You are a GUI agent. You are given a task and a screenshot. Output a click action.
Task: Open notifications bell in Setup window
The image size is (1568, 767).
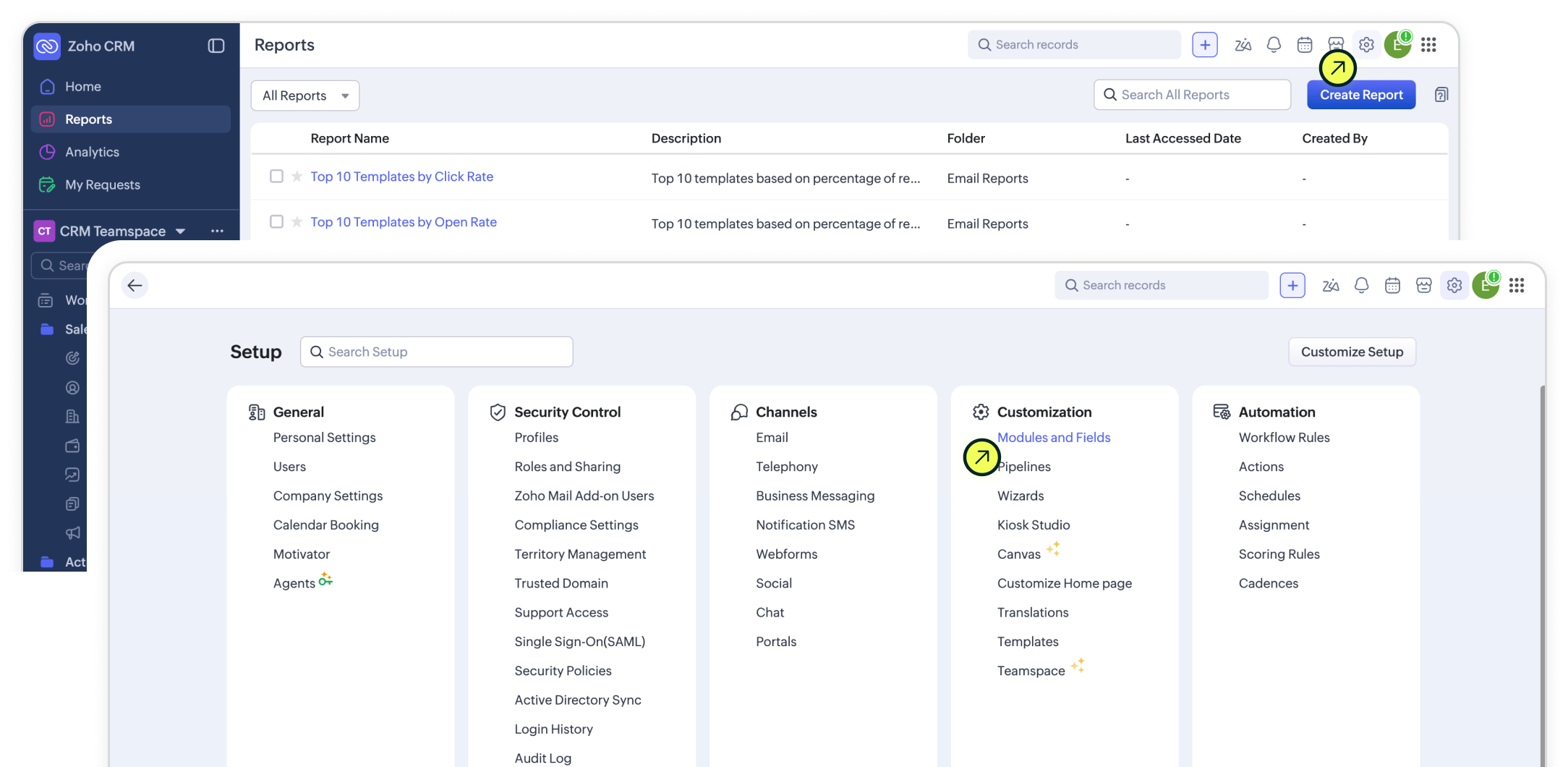1362,285
